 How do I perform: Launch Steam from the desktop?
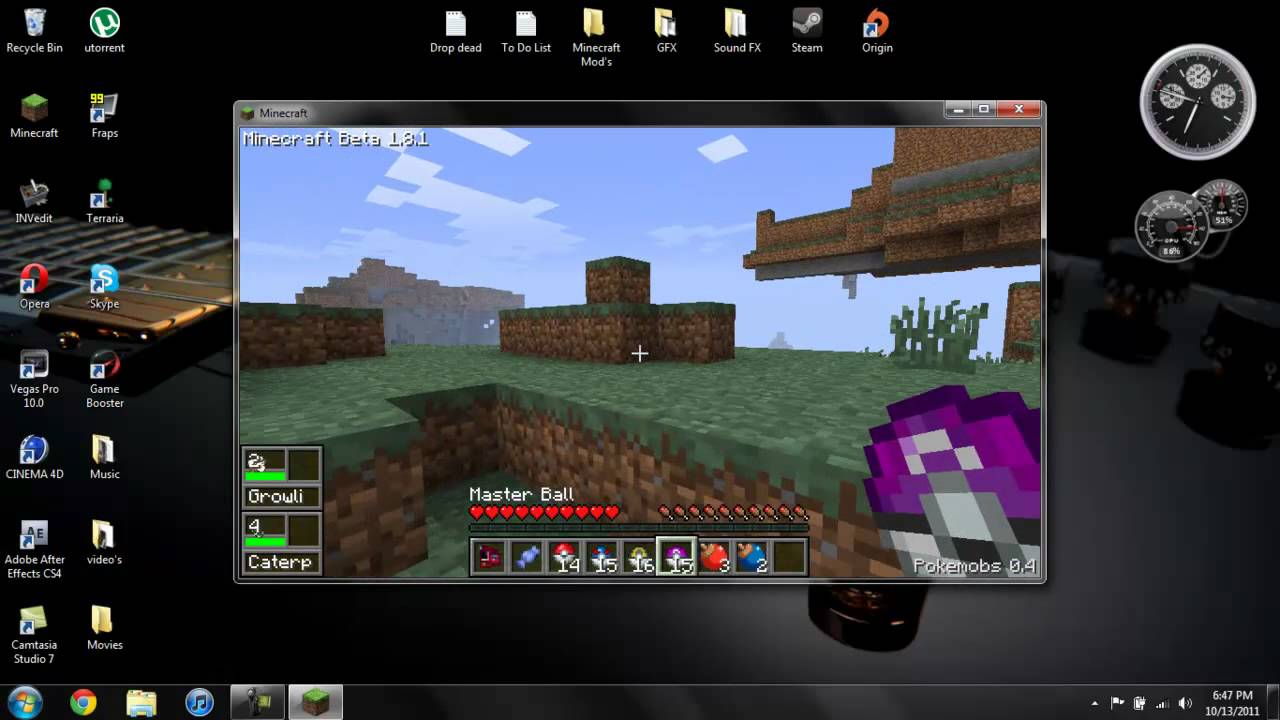[807, 30]
